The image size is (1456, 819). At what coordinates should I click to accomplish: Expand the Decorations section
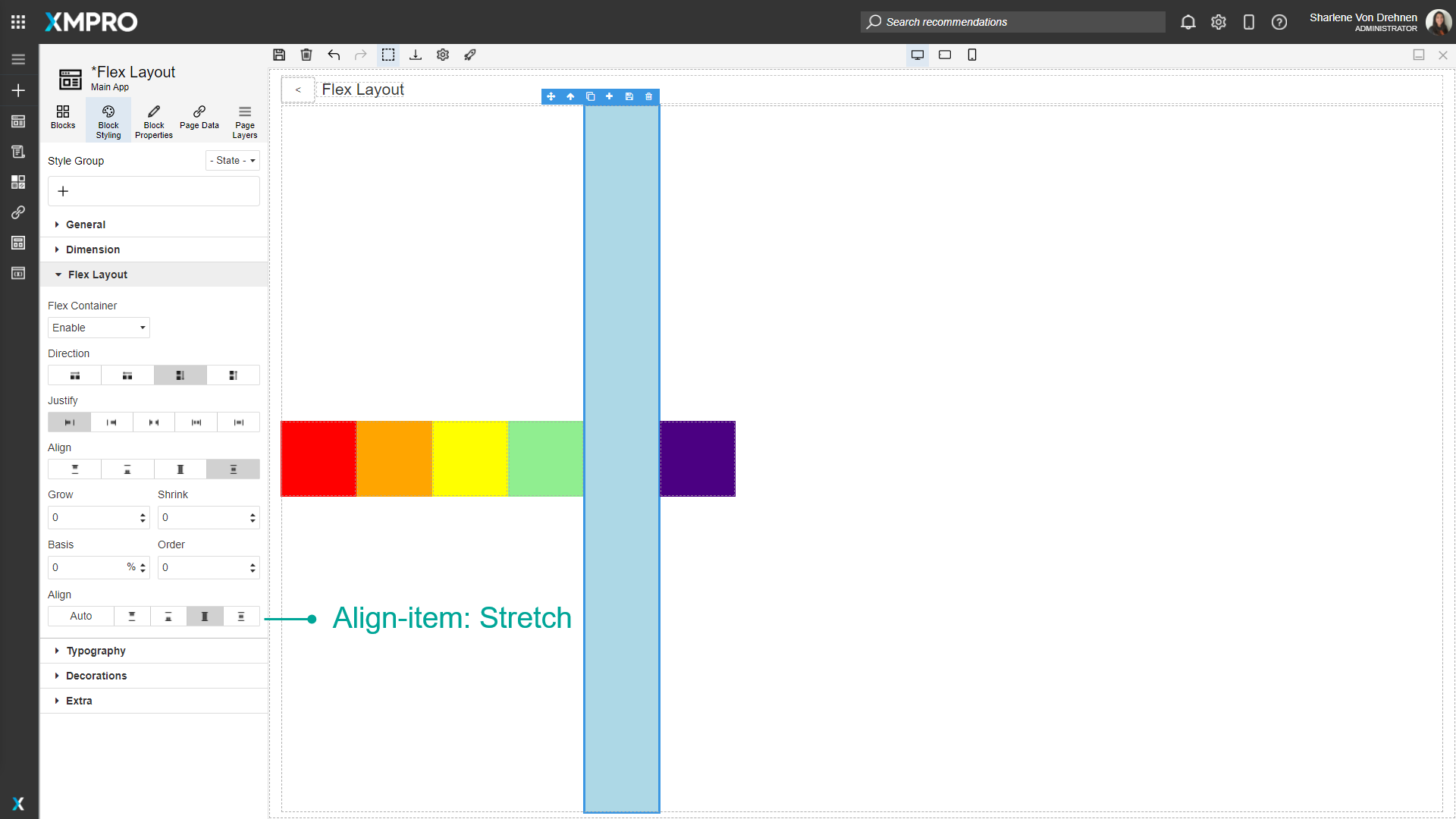click(96, 675)
